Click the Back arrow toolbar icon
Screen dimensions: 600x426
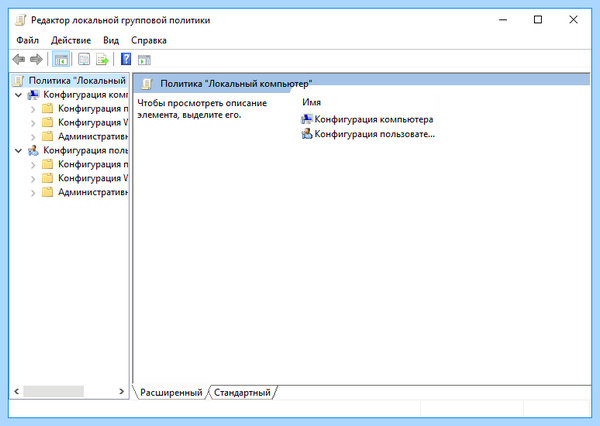[18, 59]
